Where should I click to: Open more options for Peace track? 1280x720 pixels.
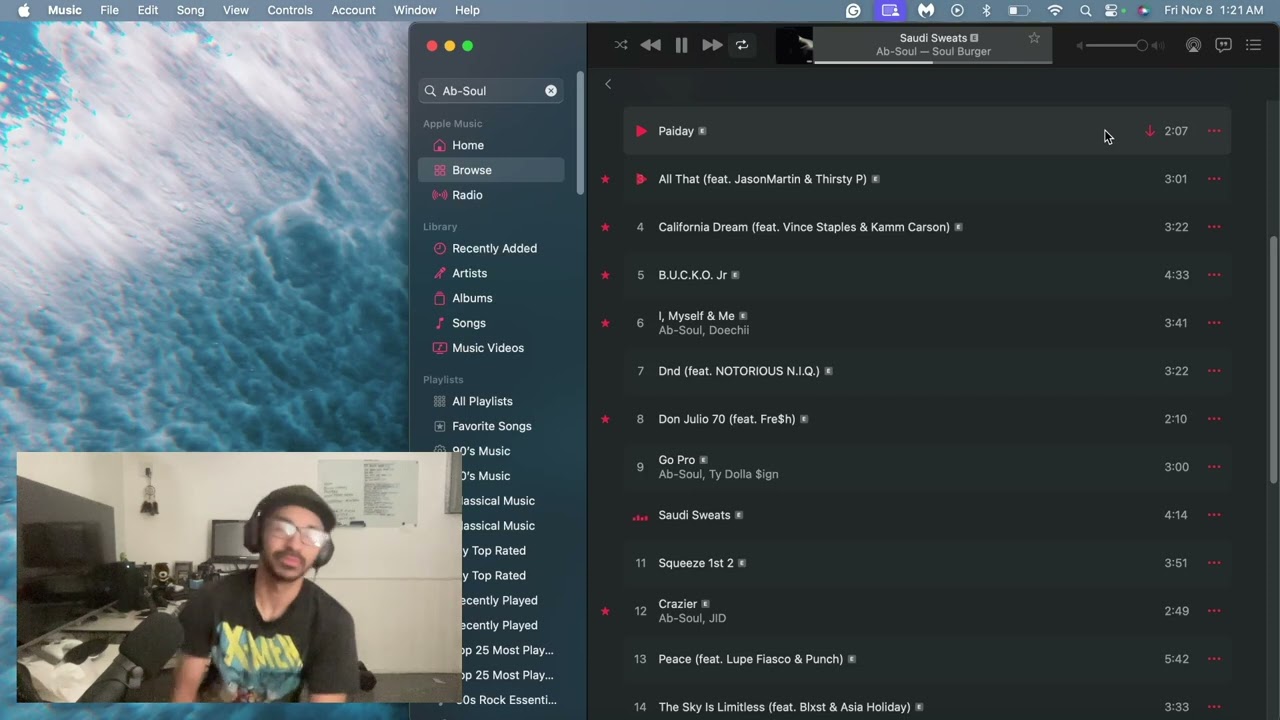coord(1214,659)
